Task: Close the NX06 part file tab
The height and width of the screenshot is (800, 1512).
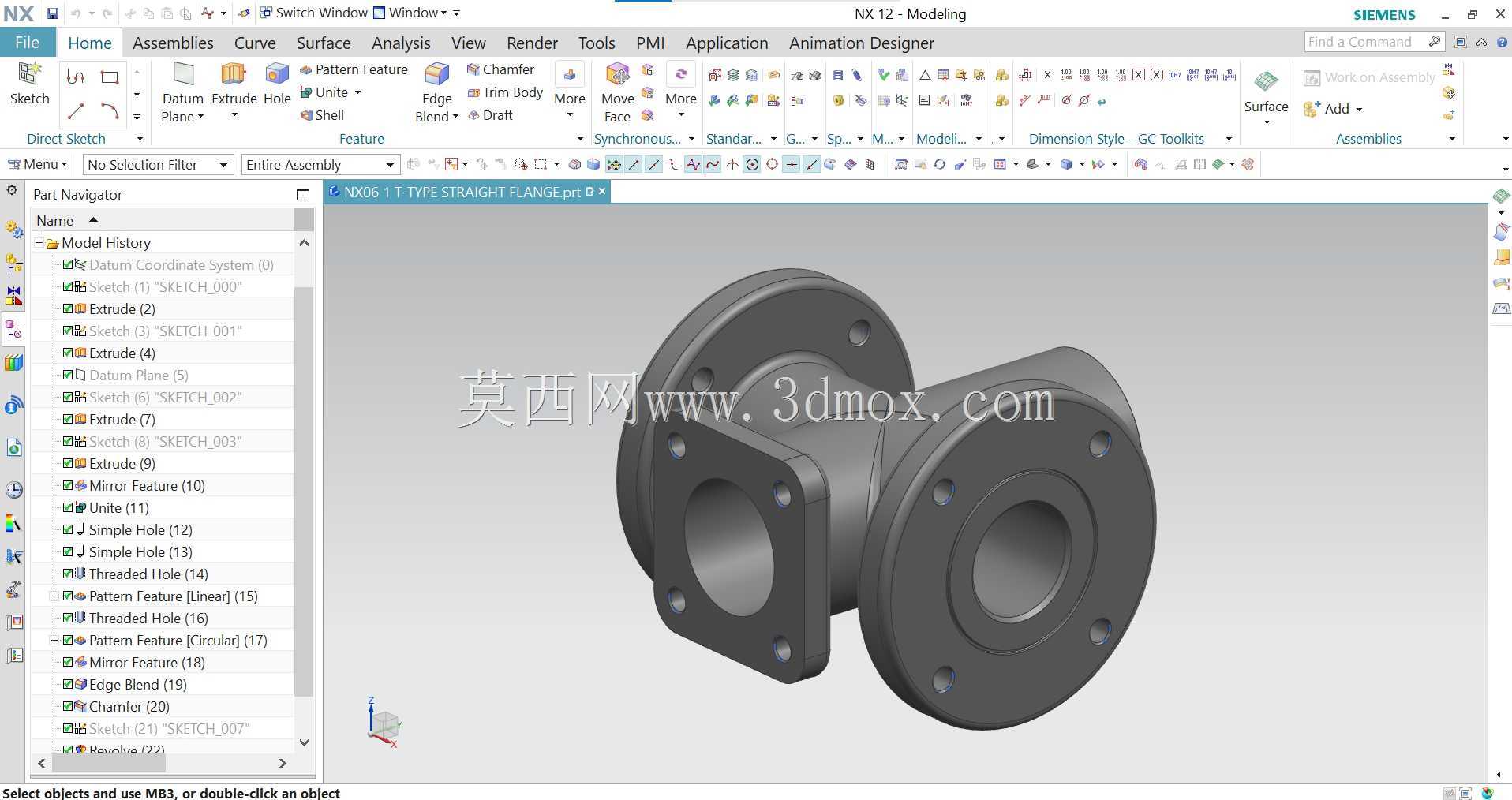Action: click(602, 191)
